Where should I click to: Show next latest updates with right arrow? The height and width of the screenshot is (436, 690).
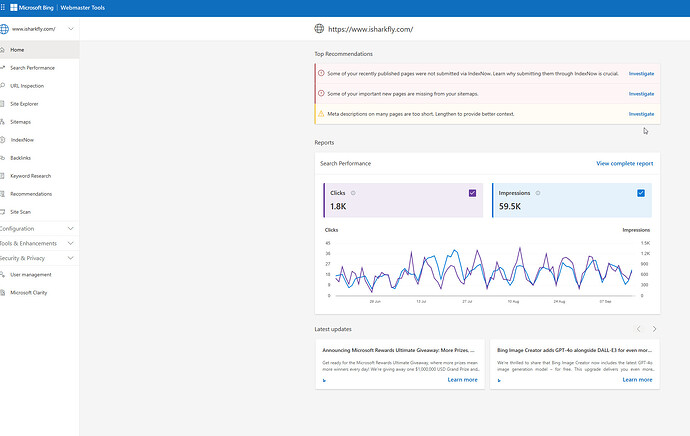[654, 329]
